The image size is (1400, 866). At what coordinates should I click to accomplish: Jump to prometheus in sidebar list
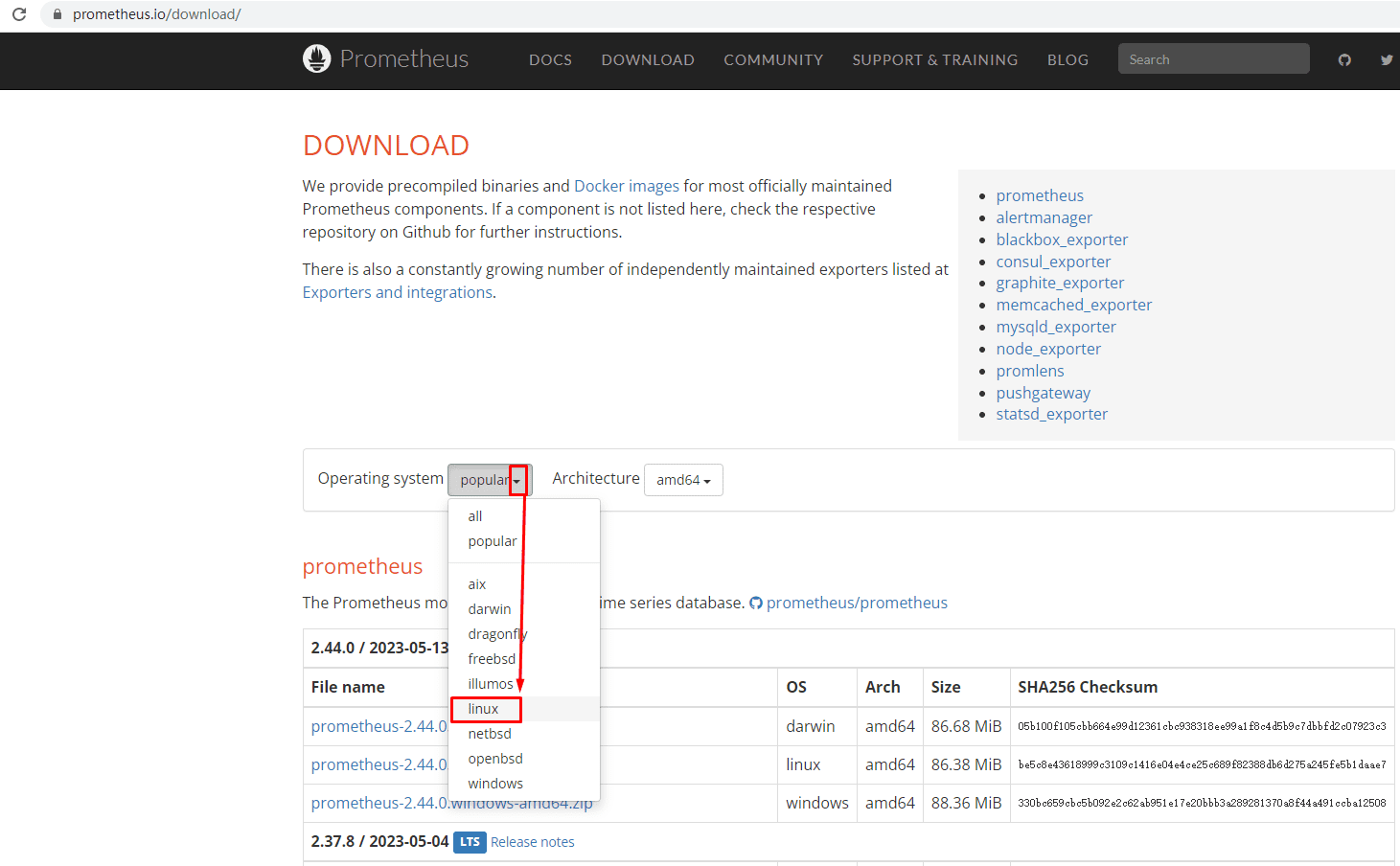1040,195
